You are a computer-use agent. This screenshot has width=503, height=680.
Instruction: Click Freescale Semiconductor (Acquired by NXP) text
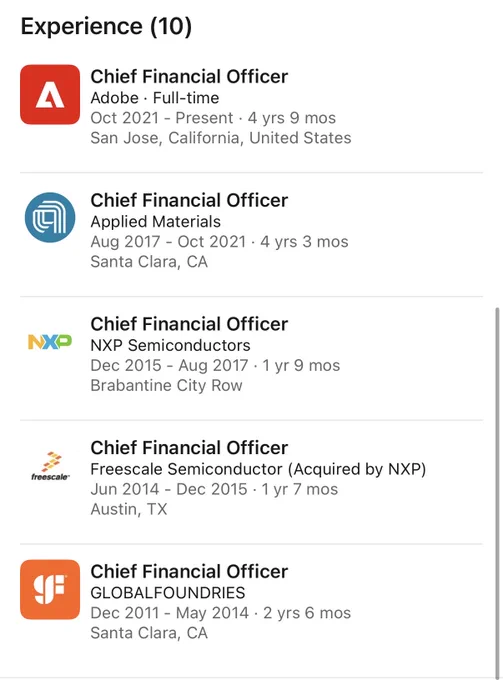pos(258,469)
